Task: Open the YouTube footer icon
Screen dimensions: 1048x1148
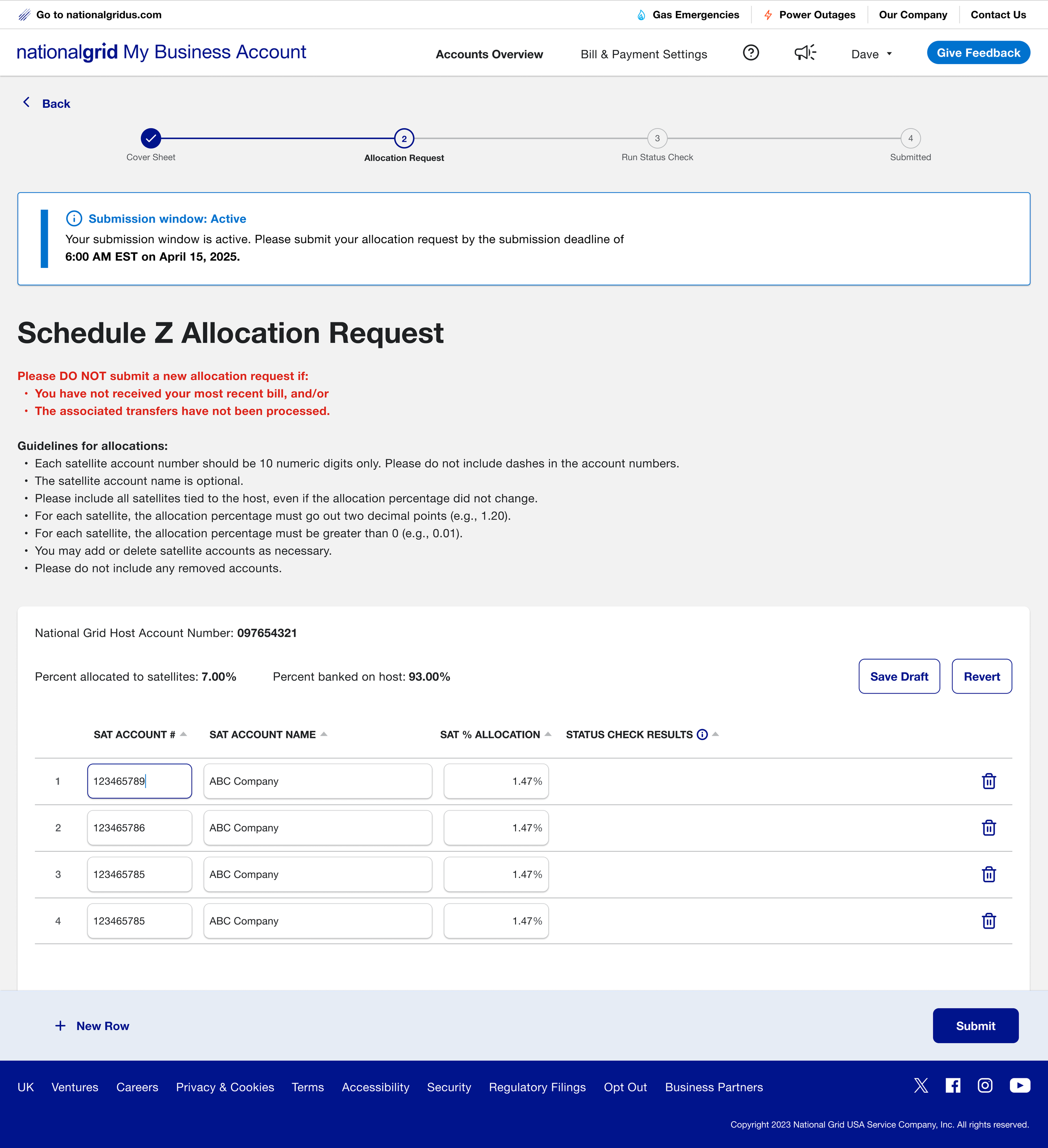Action: pos(1019,1086)
